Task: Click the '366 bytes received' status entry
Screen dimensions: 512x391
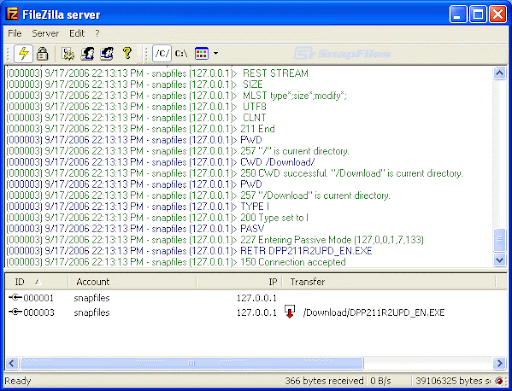Action: coord(324,381)
